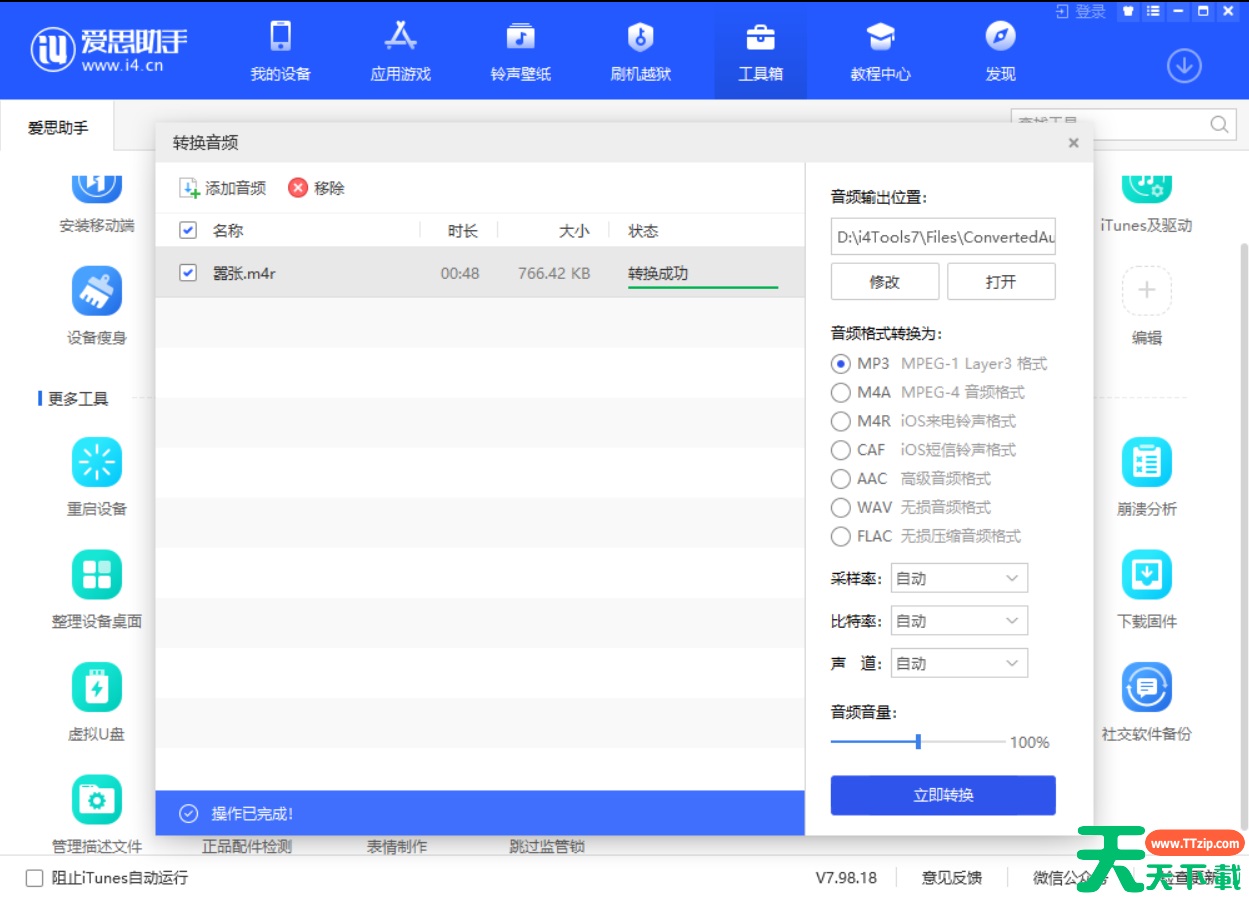Choose the FLAC lossless format option
Screen dimensions: 1249x899
(841, 537)
